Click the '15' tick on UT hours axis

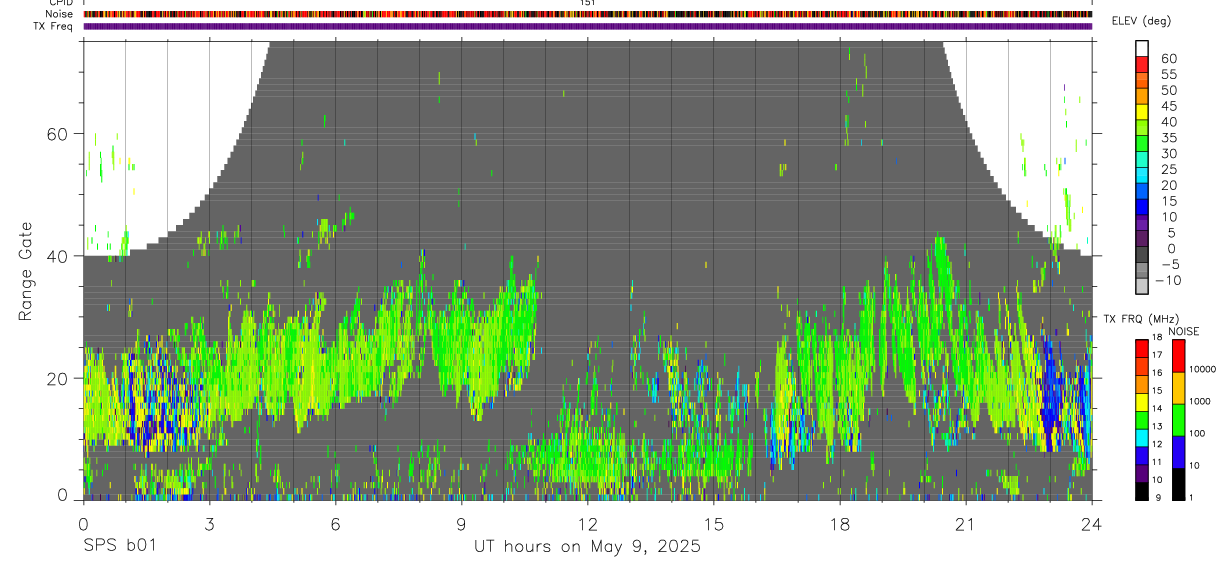click(713, 523)
